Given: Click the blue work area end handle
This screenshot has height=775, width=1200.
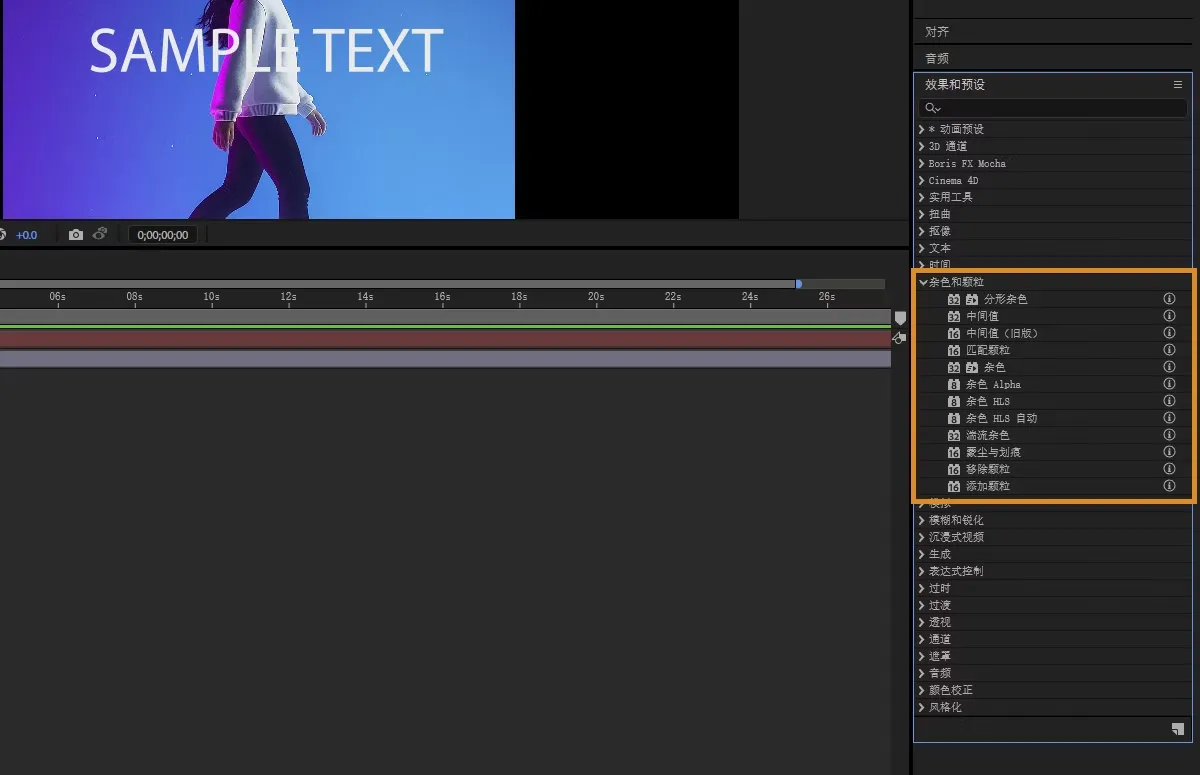Looking at the screenshot, I should coord(798,284).
